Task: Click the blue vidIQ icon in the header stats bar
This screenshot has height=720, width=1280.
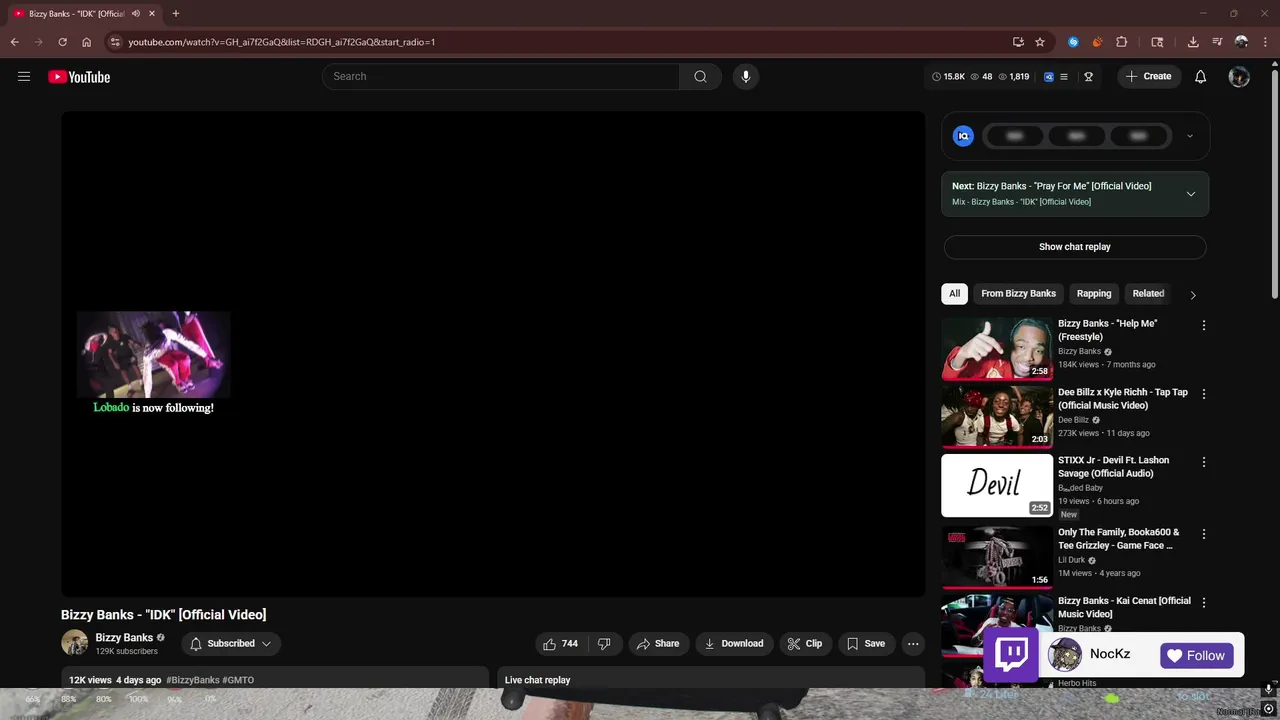Action: click(x=1048, y=77)
